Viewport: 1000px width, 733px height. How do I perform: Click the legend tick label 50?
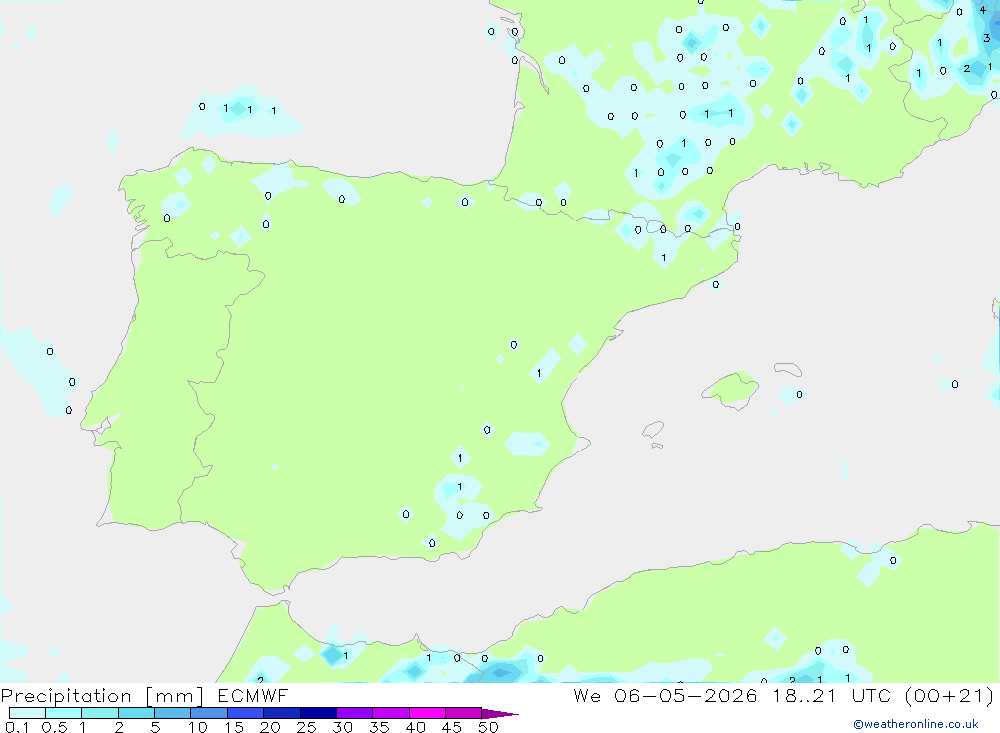[x=488, y=727]
